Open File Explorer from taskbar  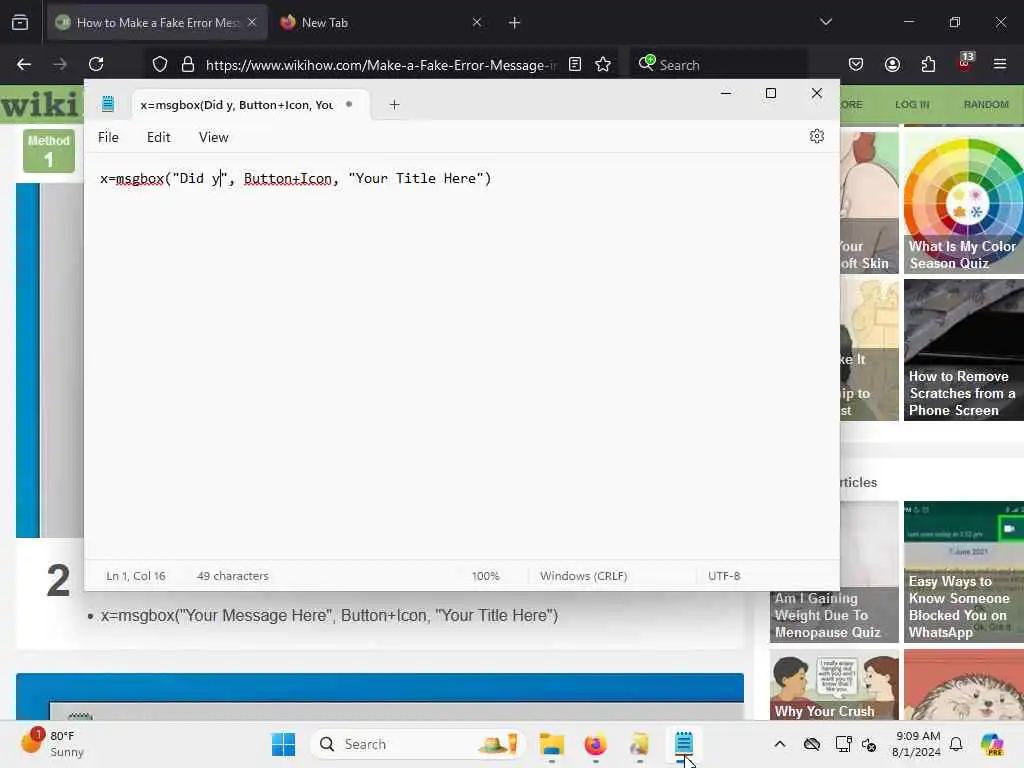[x=552, y=744]
